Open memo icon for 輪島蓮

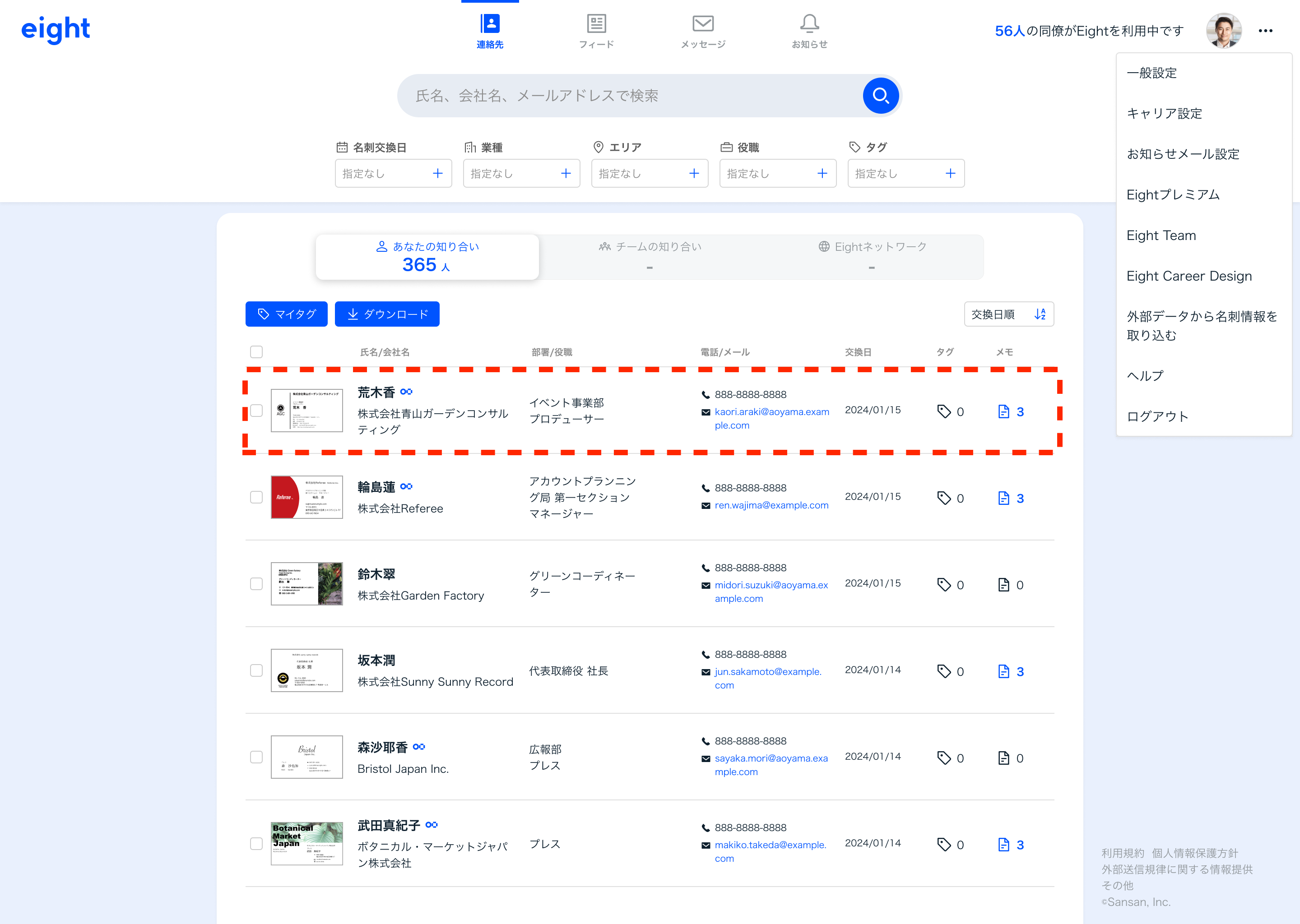tap(1003, 499)
